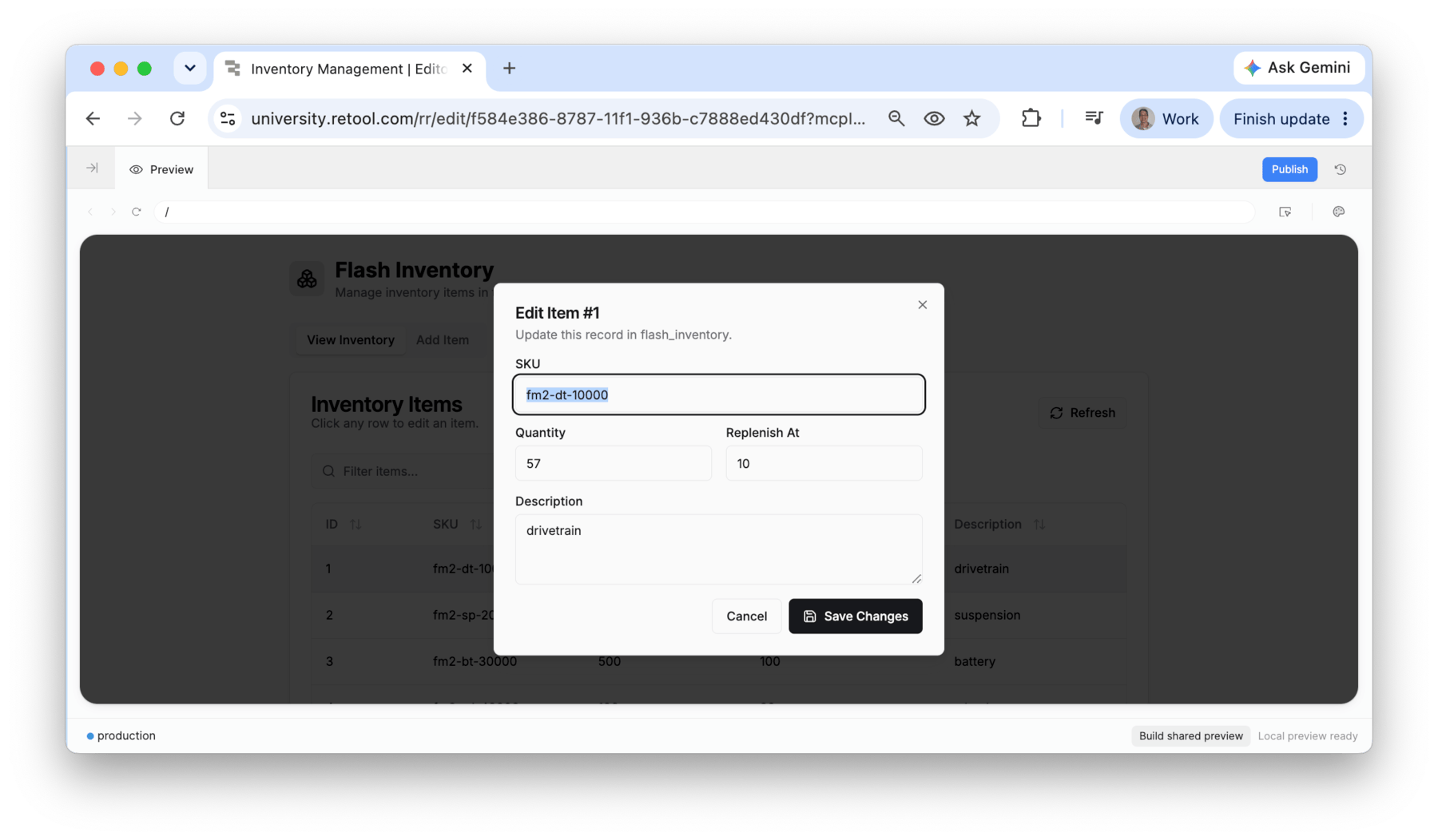Click Build shared preview button
Image resolution: width=1438 pixels, height=840 pixels.
(1190, 736)
